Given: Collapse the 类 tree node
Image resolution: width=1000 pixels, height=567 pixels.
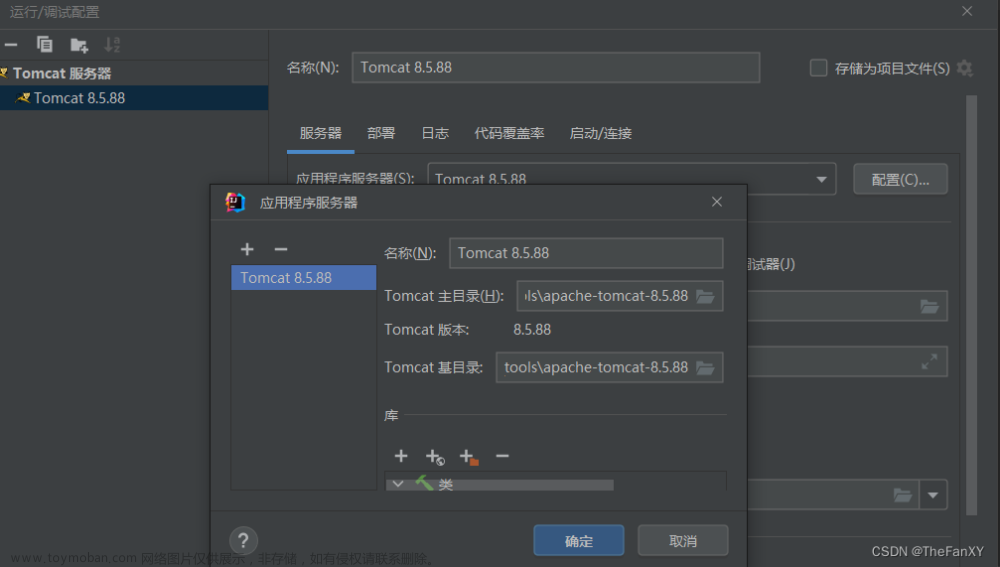Looking at the screenshot, I should click(x=398, y=484).
